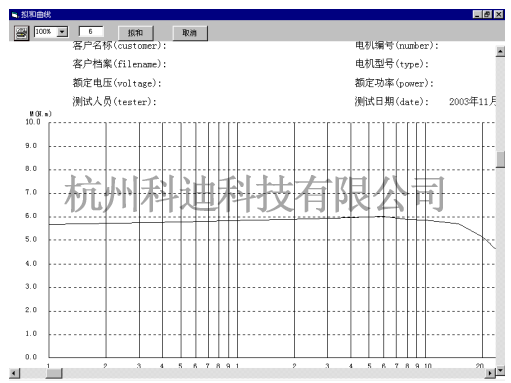Viewport: 511px width, 383px height.
Task: Click the vertical scrollbar thumb
Action: coord(500,160)
